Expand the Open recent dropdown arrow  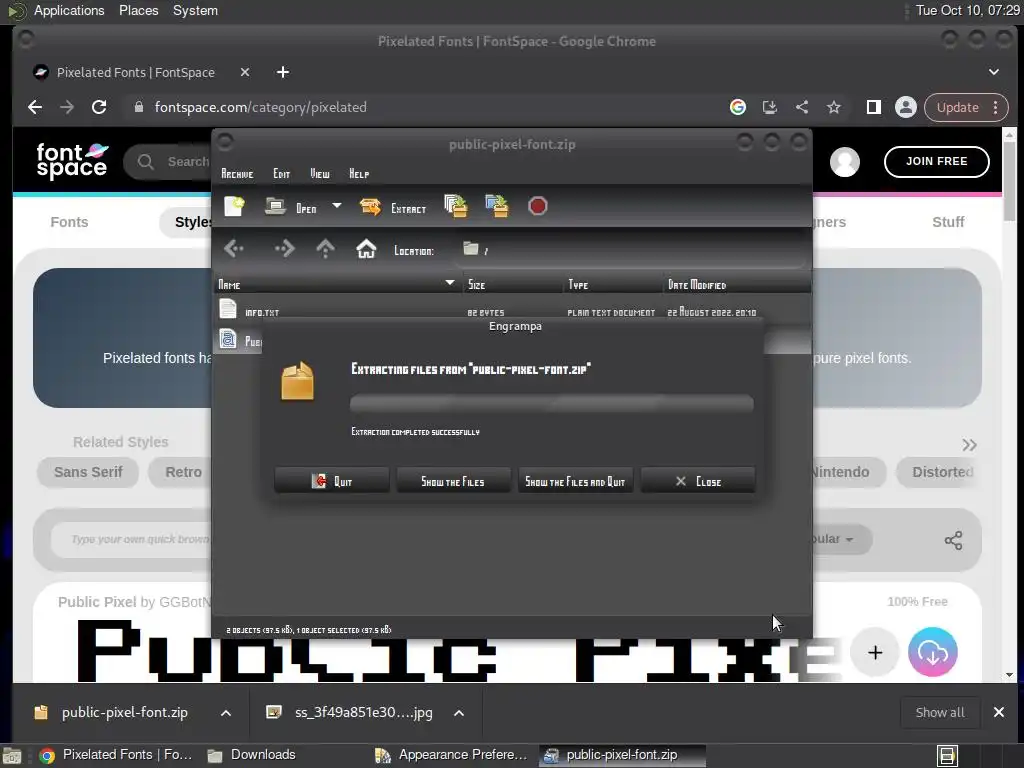(x=336, y=206)
